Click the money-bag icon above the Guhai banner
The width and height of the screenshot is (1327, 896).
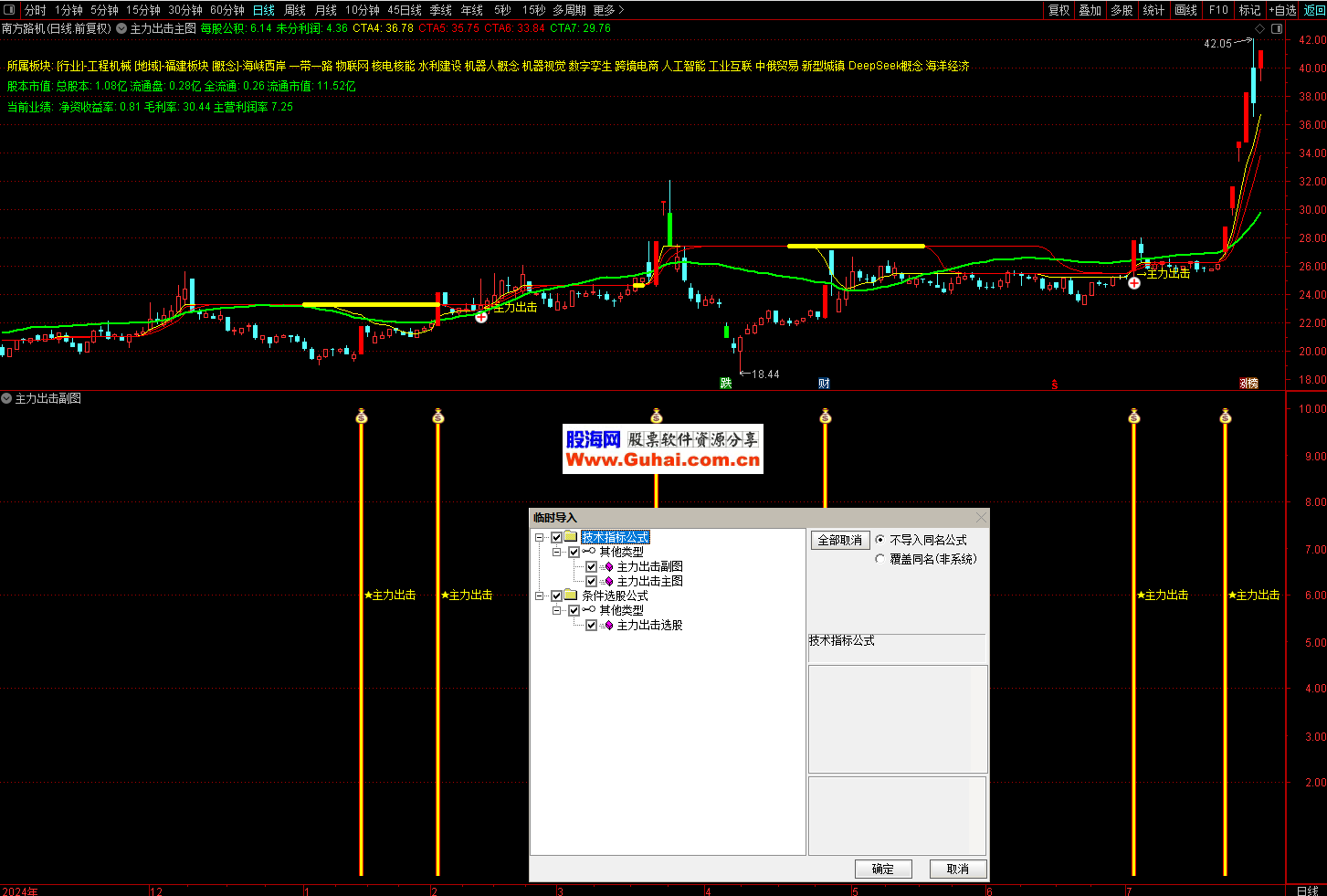point(656,416)
